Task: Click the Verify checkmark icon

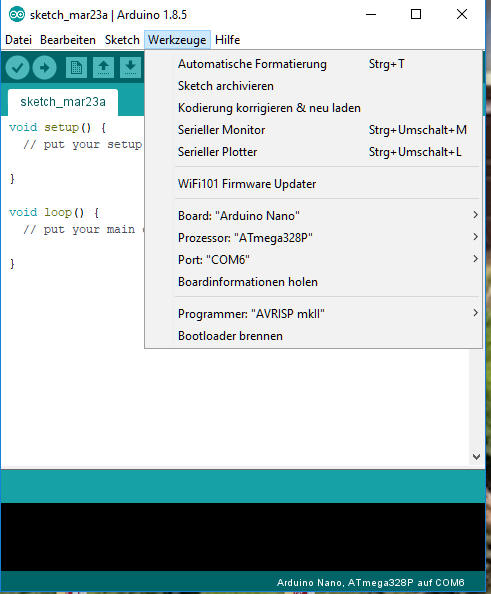Action: tap(17, 68)
